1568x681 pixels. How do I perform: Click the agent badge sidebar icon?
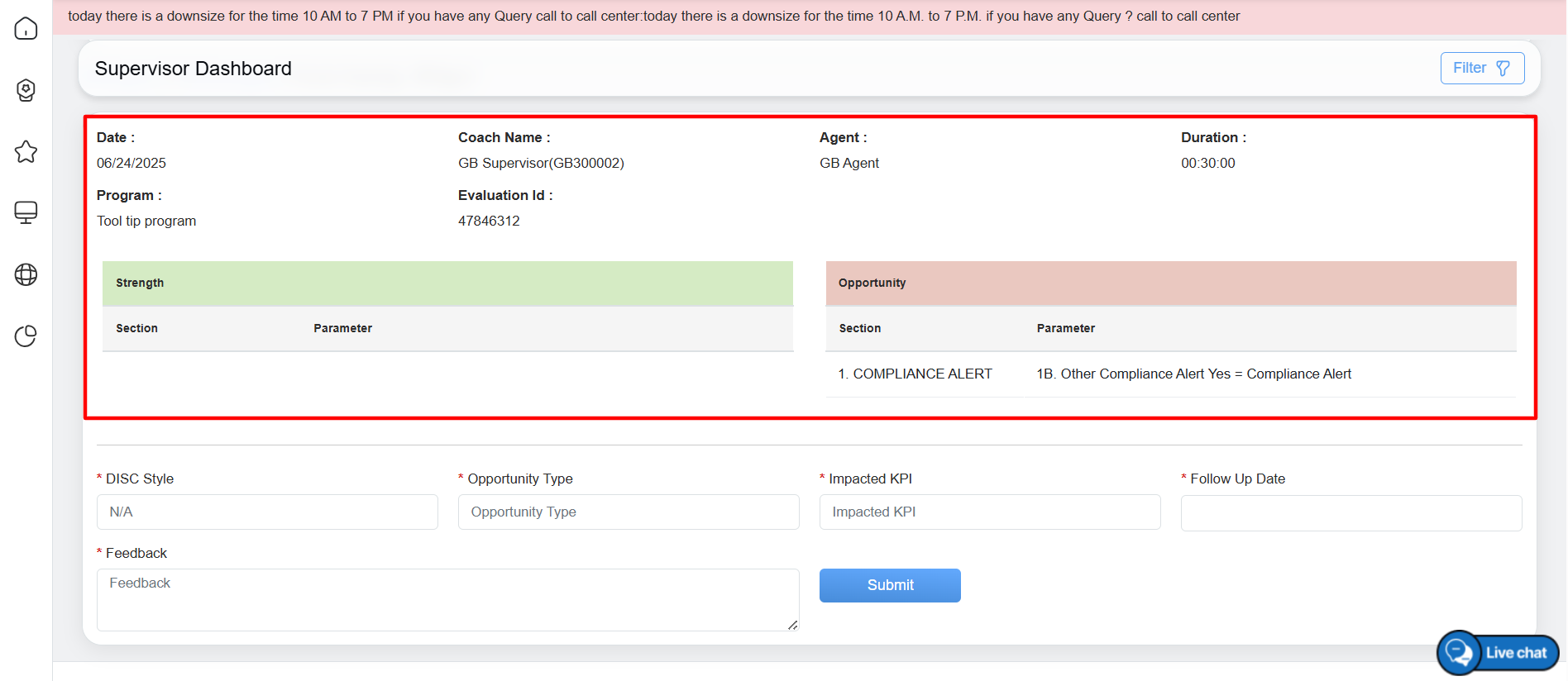point(26,90)
